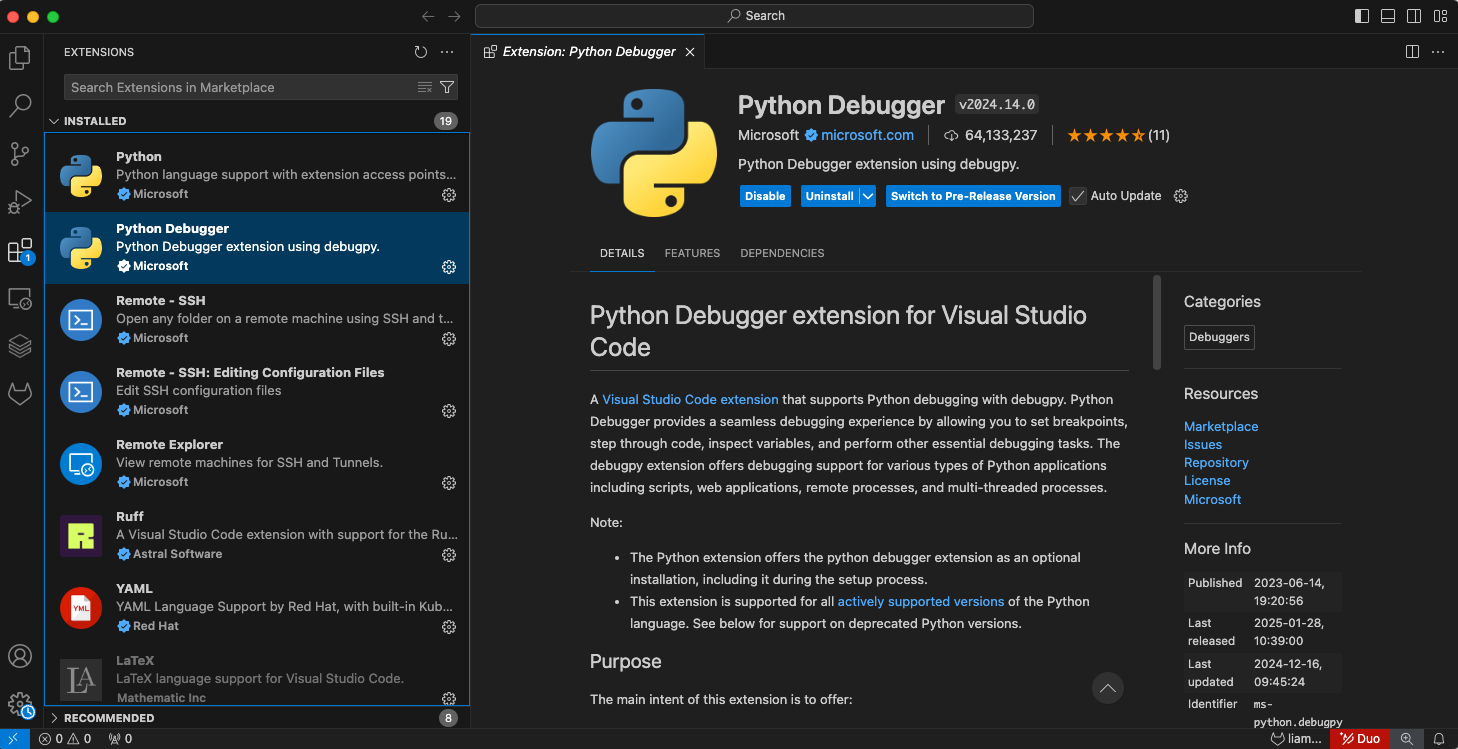Click Switch to Pre-Release Version
The width and height of the screenshot is (1458, 749).
972,196
